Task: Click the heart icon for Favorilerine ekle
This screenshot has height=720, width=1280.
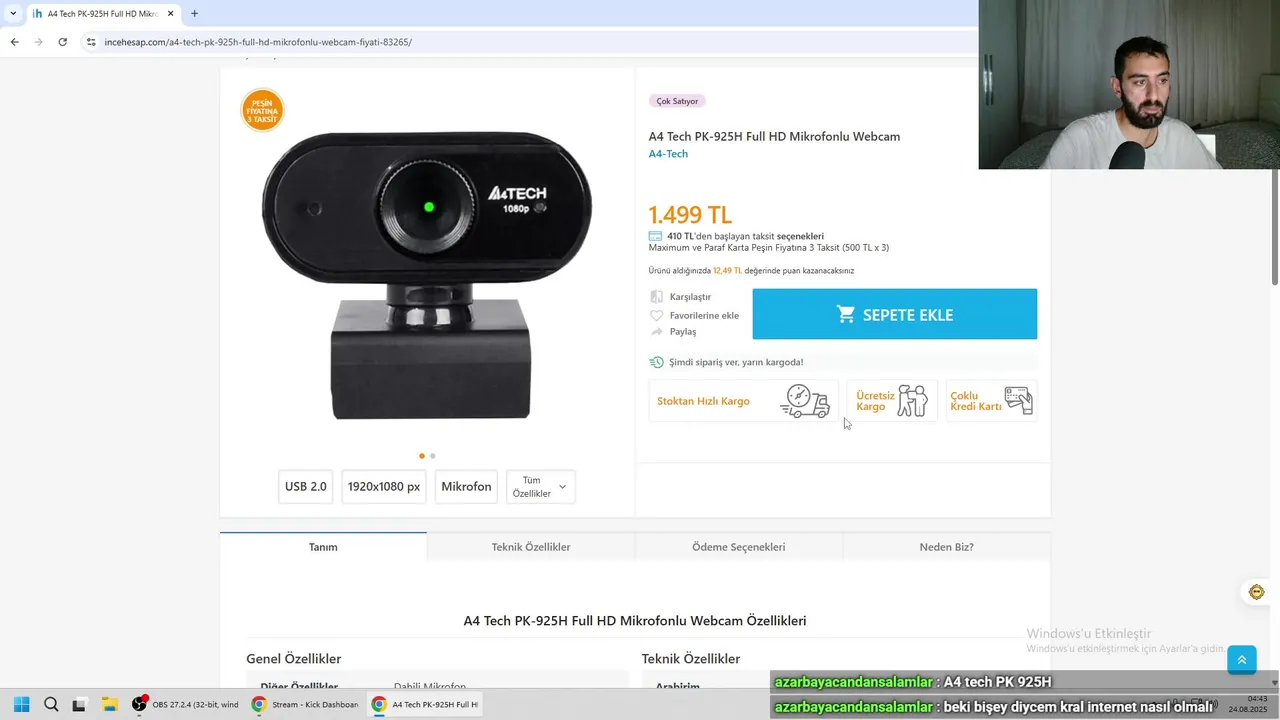Action: (x=656, y=315)
